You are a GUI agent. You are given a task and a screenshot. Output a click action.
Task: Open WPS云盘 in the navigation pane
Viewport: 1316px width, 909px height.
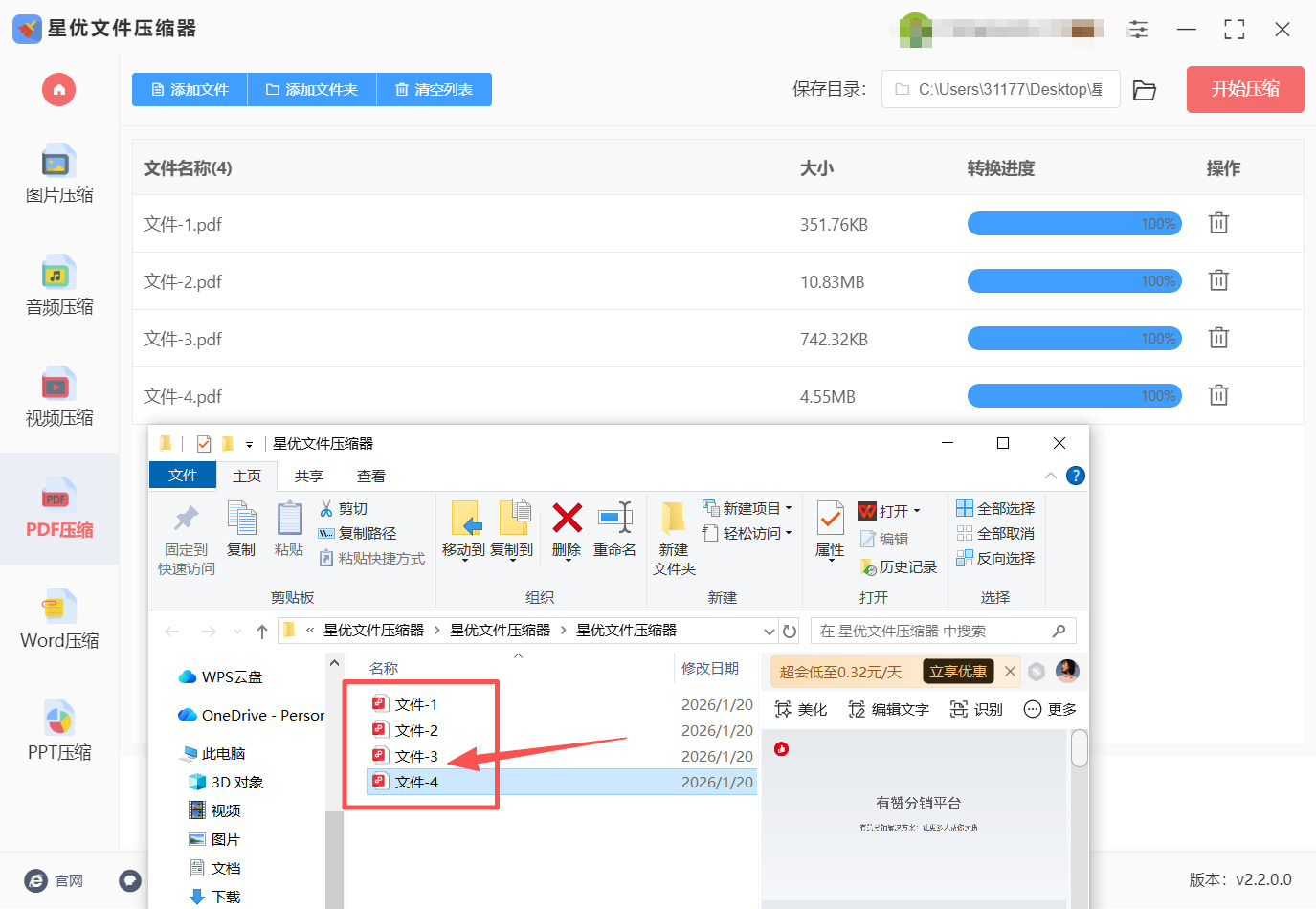[x=221, y=676]
